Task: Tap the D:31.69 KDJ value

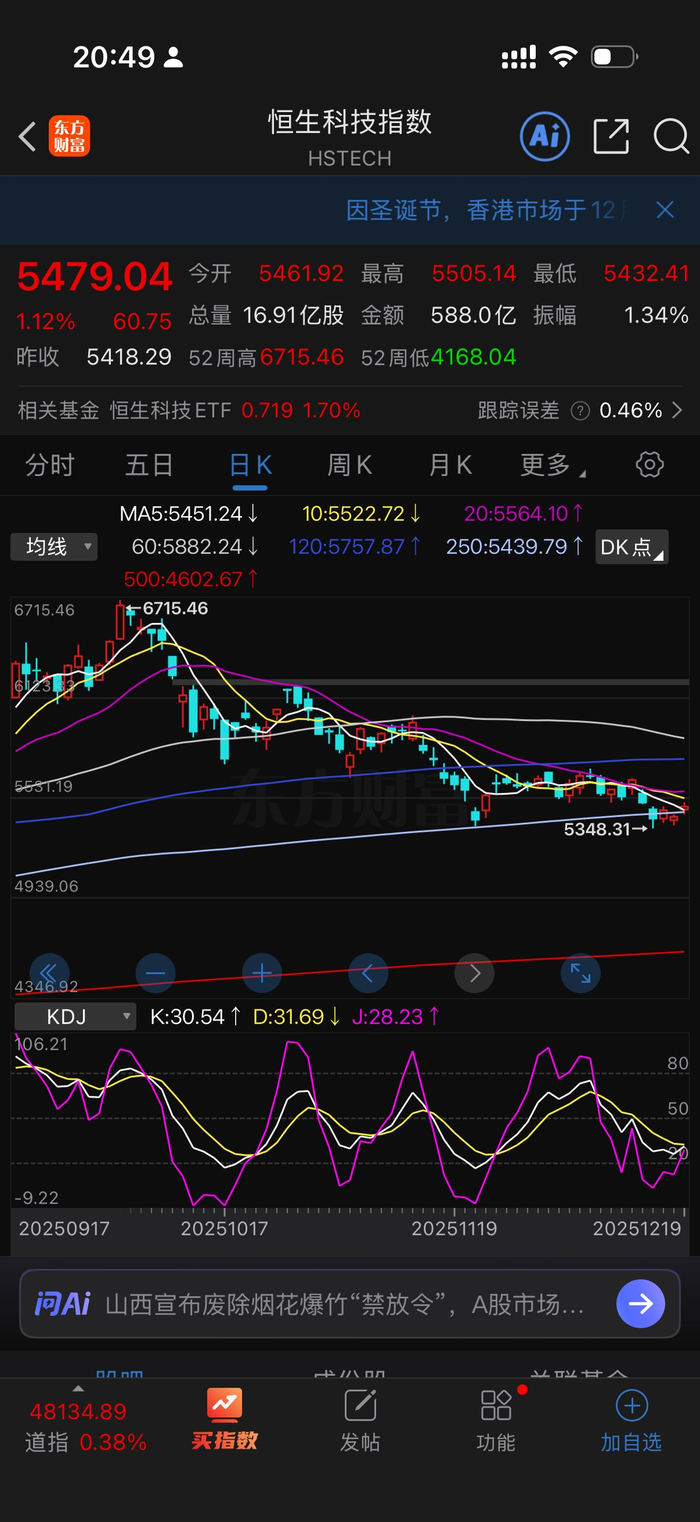Action: coord(296,1017)
